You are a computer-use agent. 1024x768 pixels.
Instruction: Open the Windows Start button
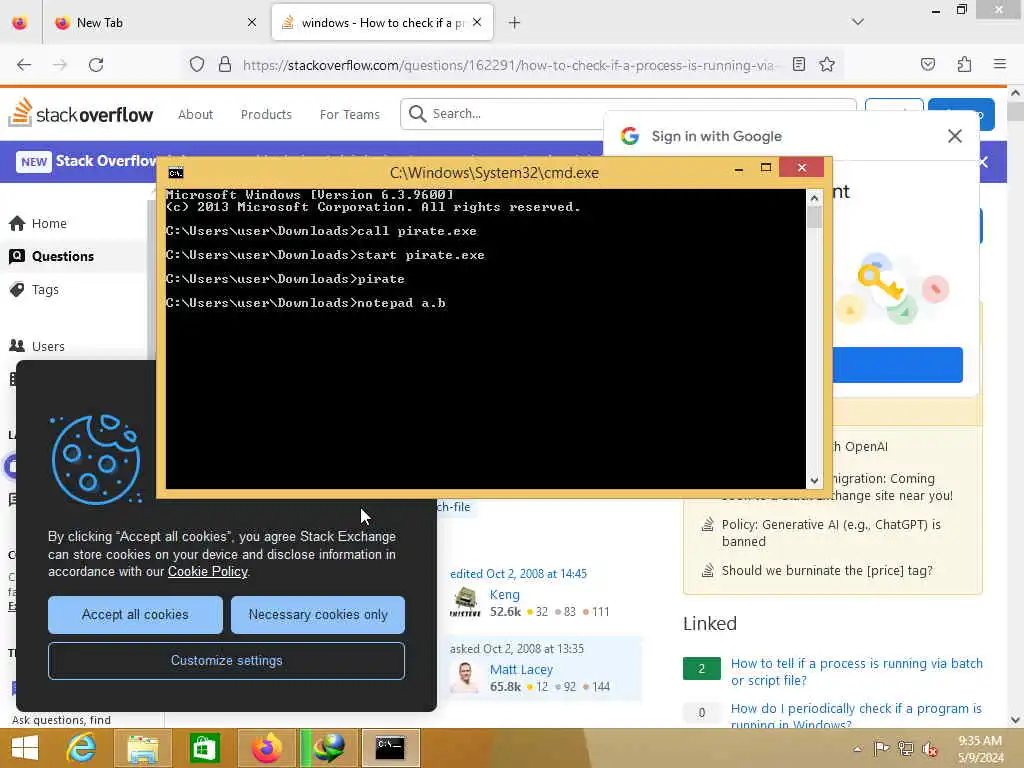pos(25,748)
